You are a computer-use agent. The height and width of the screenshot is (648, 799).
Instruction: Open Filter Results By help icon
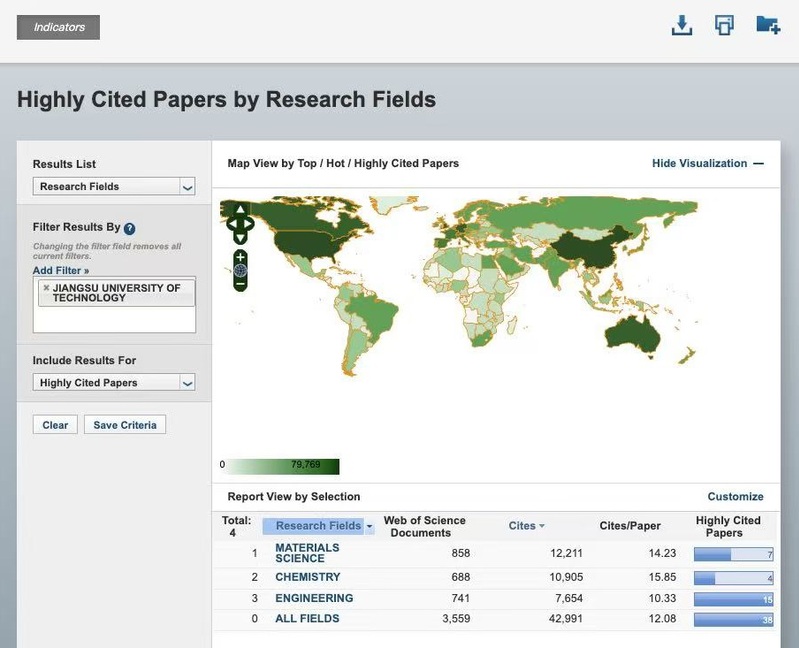pos(129,228)
